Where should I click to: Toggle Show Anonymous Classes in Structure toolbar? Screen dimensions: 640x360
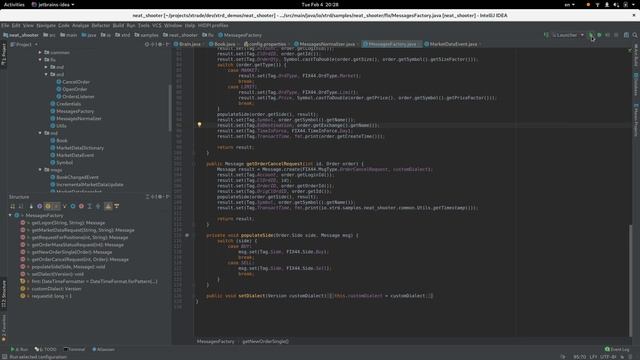[73, 206]
